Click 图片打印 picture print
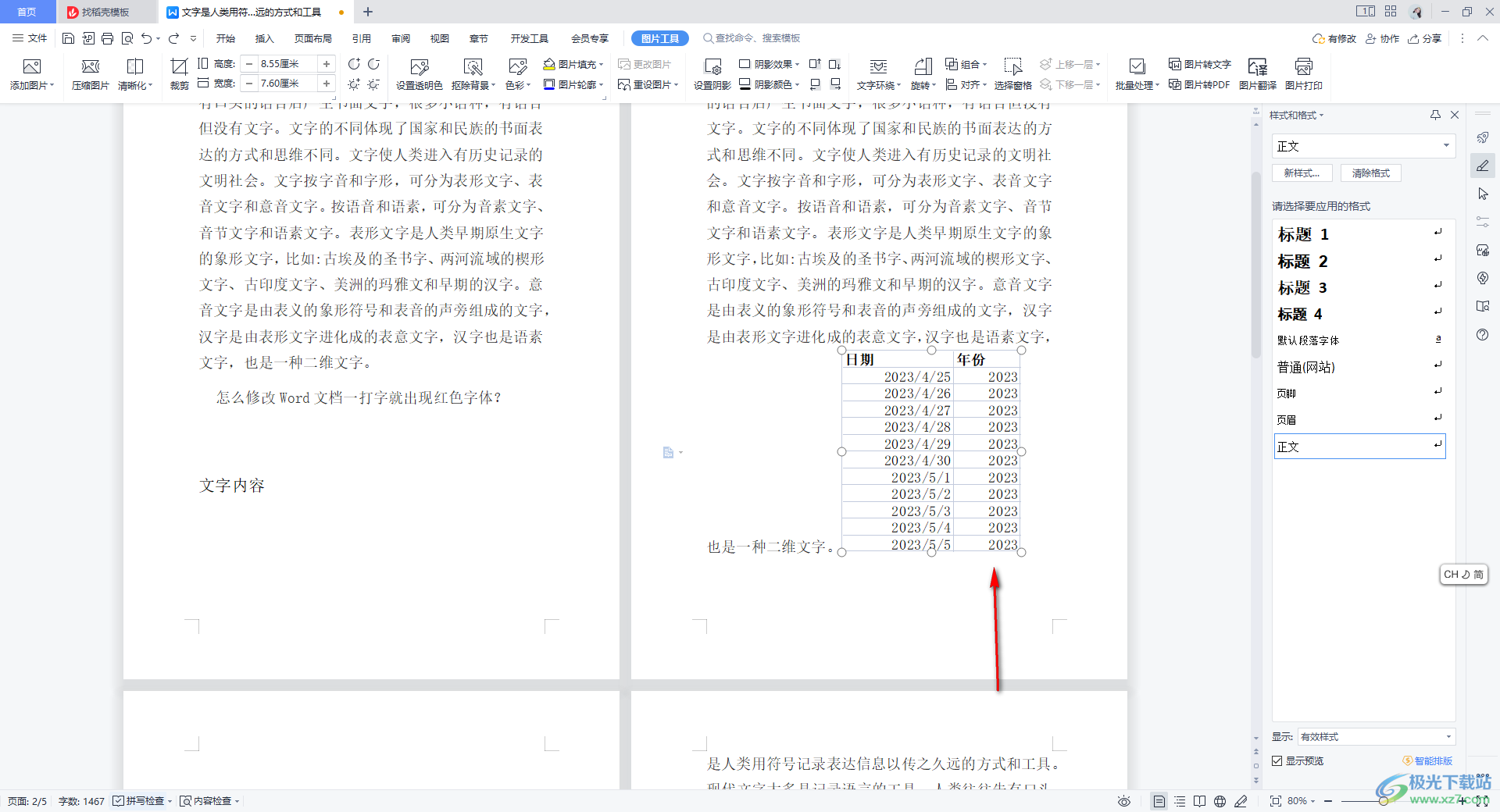Viewport: 1500px width, 812px height. pos(1304,75)
